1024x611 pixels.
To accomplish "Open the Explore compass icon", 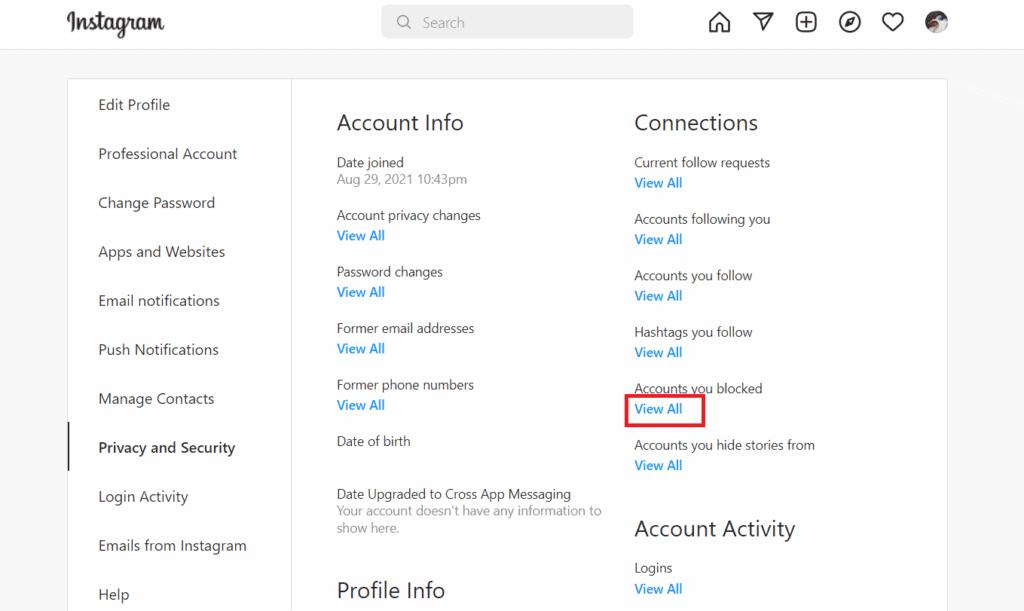I will click(x=850, y=22).
